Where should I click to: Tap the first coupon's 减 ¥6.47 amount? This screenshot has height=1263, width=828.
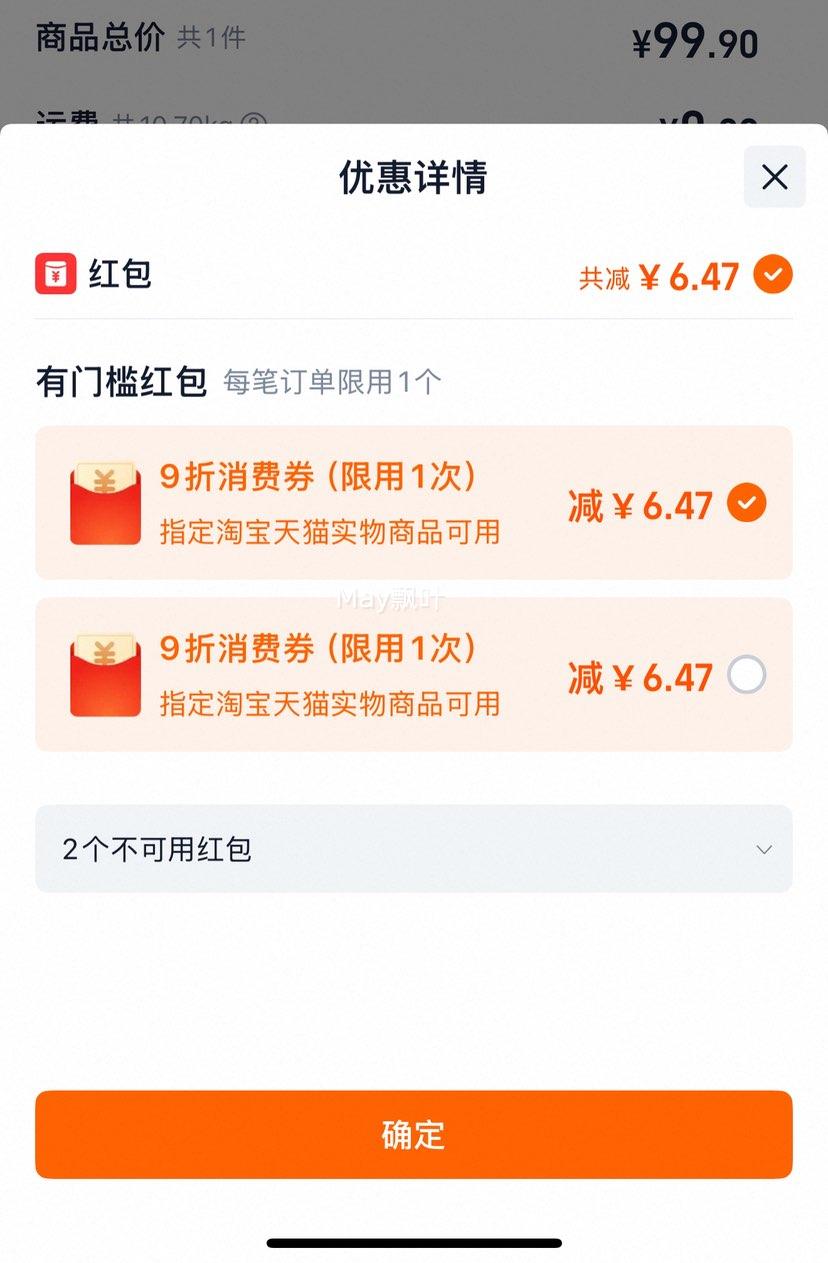pyautogui.click(x=640, y=505)
